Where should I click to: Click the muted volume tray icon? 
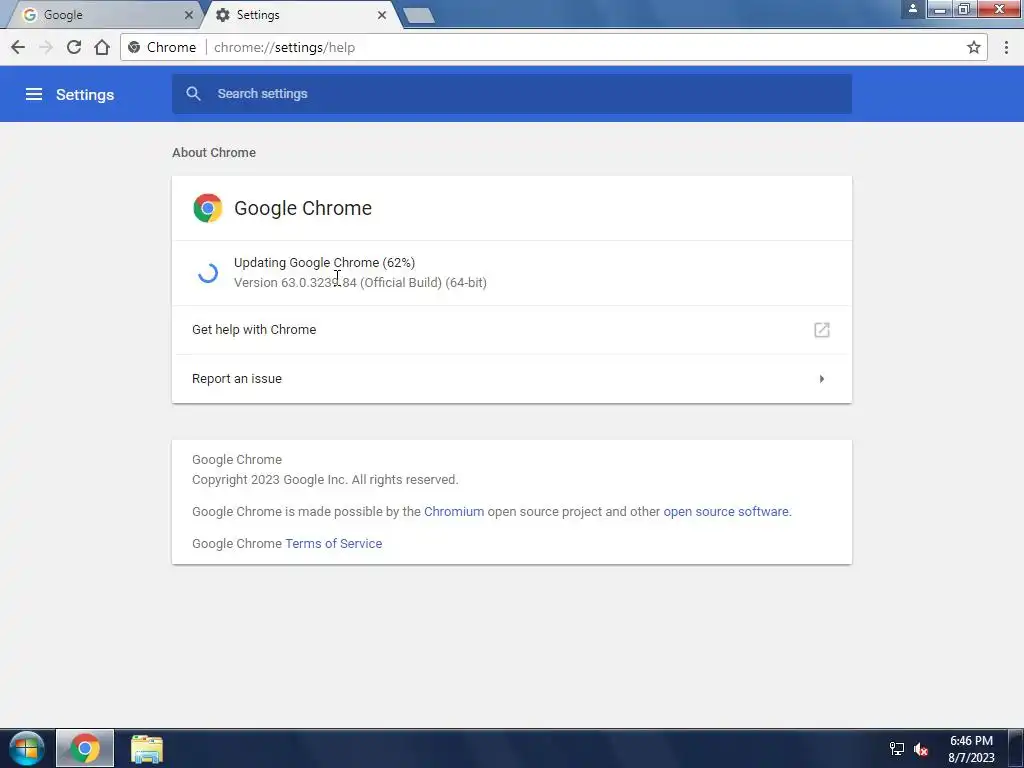921,749
